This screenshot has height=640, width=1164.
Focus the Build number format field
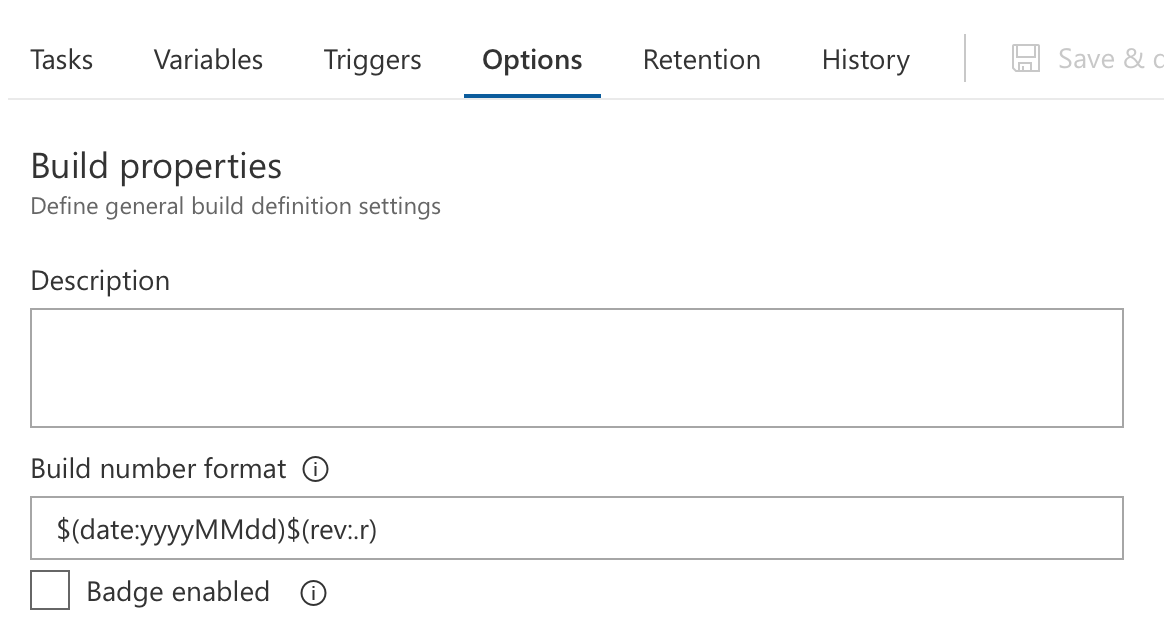(x=576, y=529)
